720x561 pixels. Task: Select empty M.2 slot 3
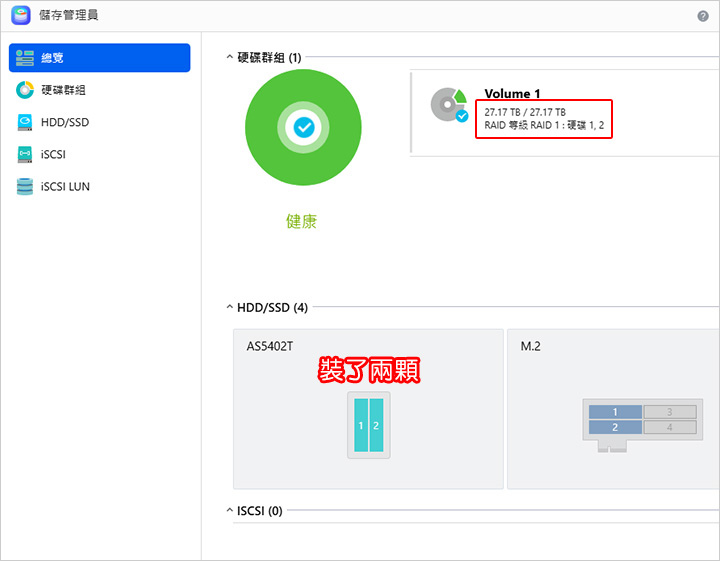[670, 412]
